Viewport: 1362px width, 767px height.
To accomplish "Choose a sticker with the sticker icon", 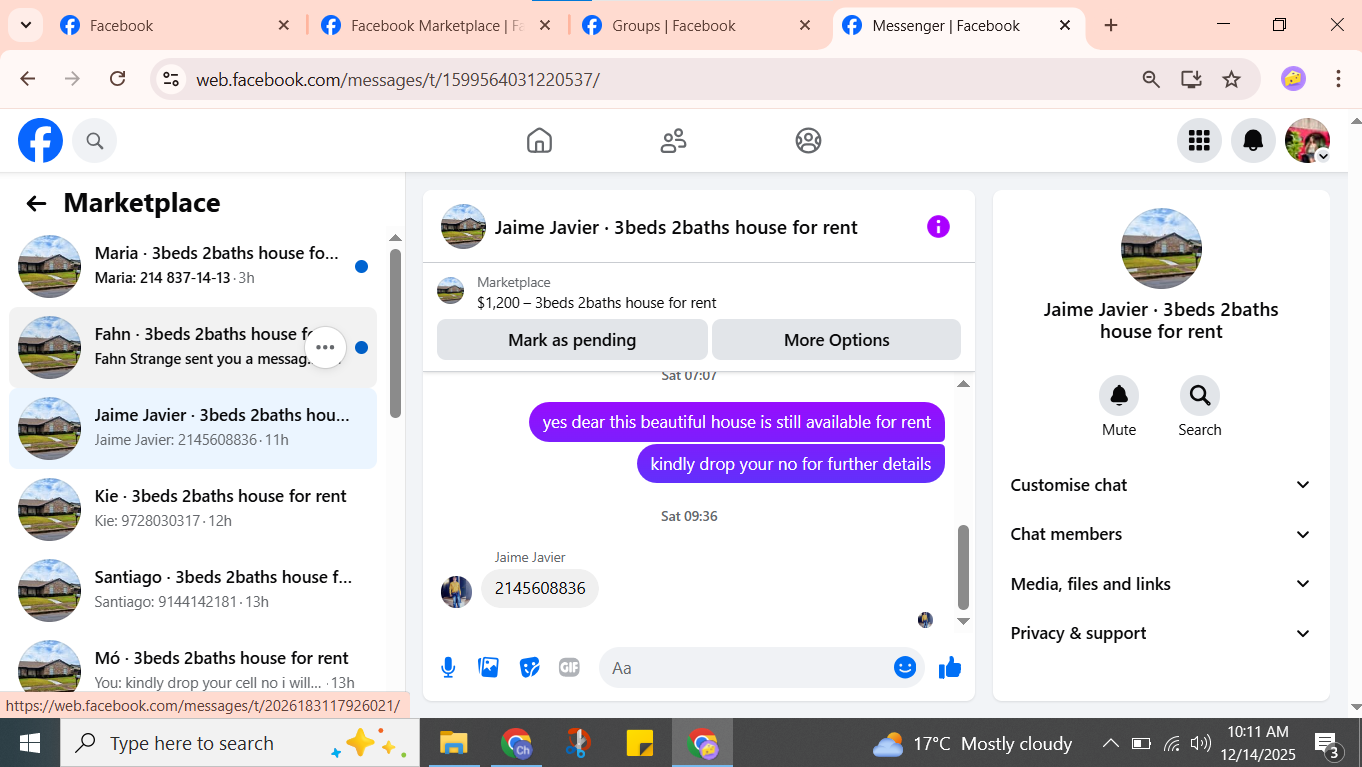I will (x=530, y=667).
